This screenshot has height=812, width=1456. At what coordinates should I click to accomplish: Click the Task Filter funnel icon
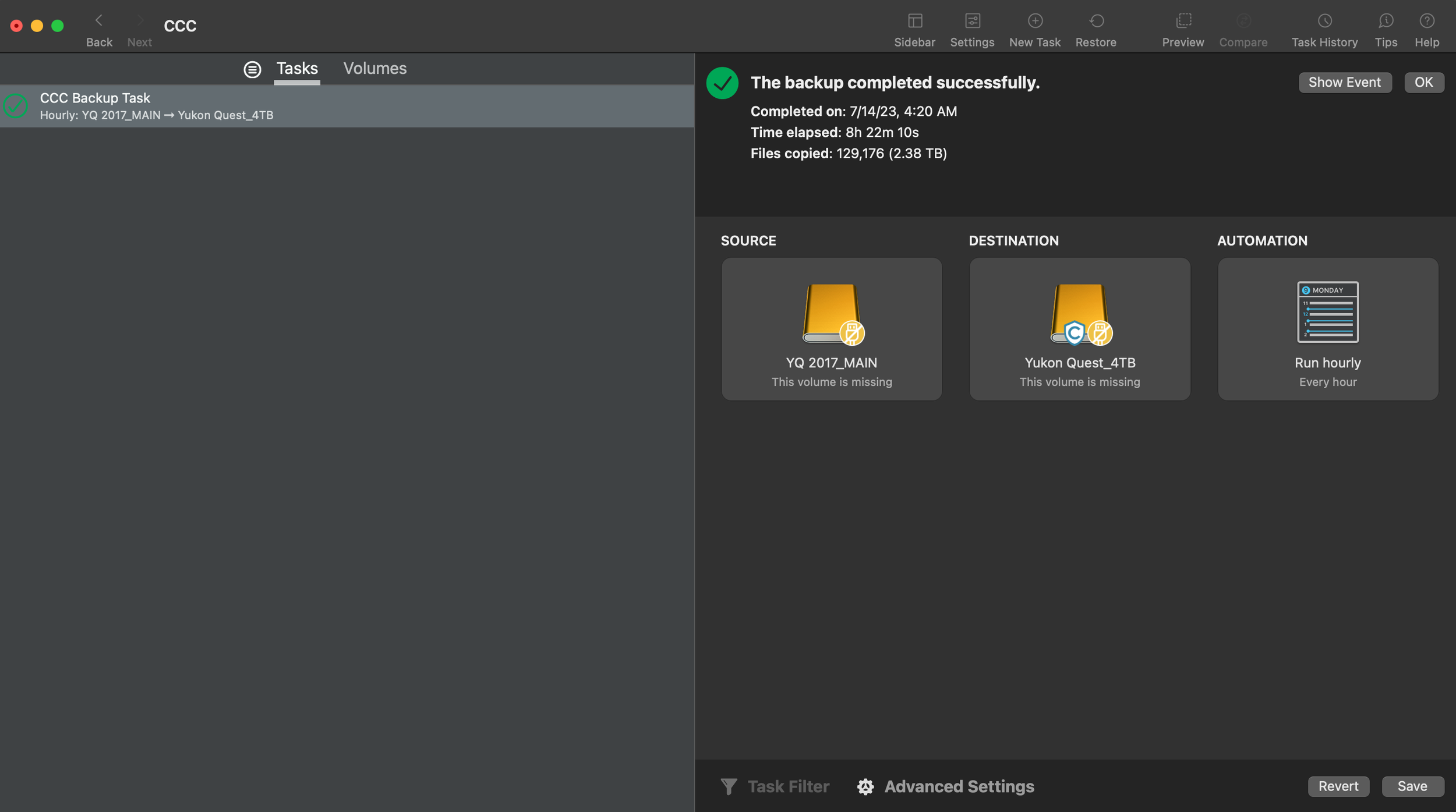pyautogui.click(x=729, y=786)
